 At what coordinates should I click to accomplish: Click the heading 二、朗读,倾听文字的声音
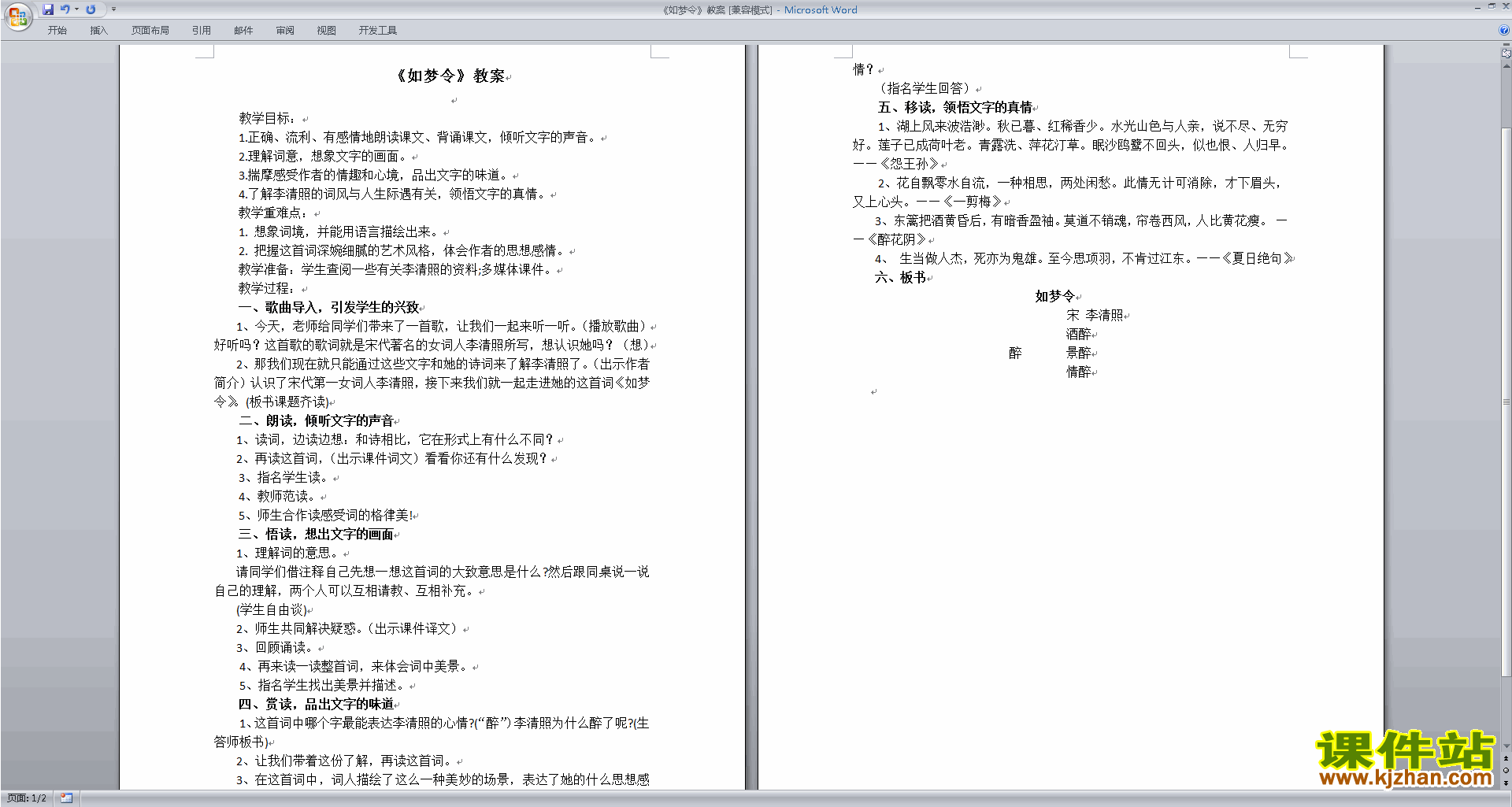[316, 420]
